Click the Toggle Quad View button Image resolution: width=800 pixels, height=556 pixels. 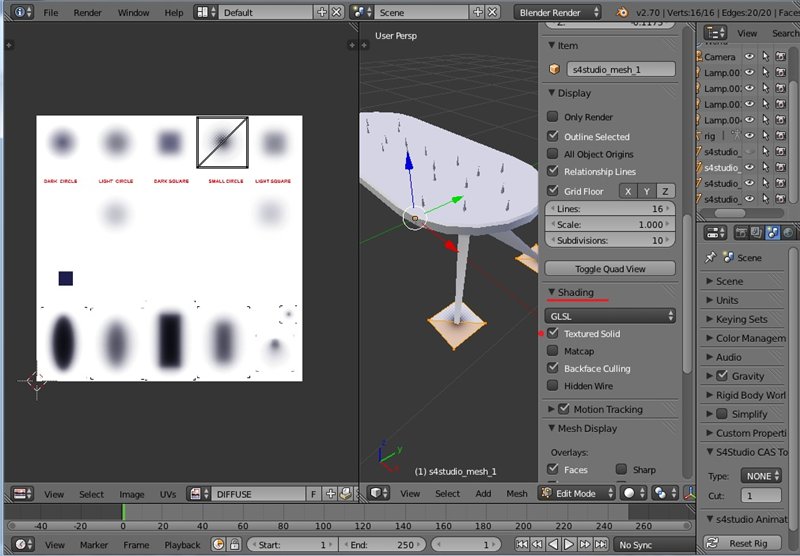[x=610, y=268]
